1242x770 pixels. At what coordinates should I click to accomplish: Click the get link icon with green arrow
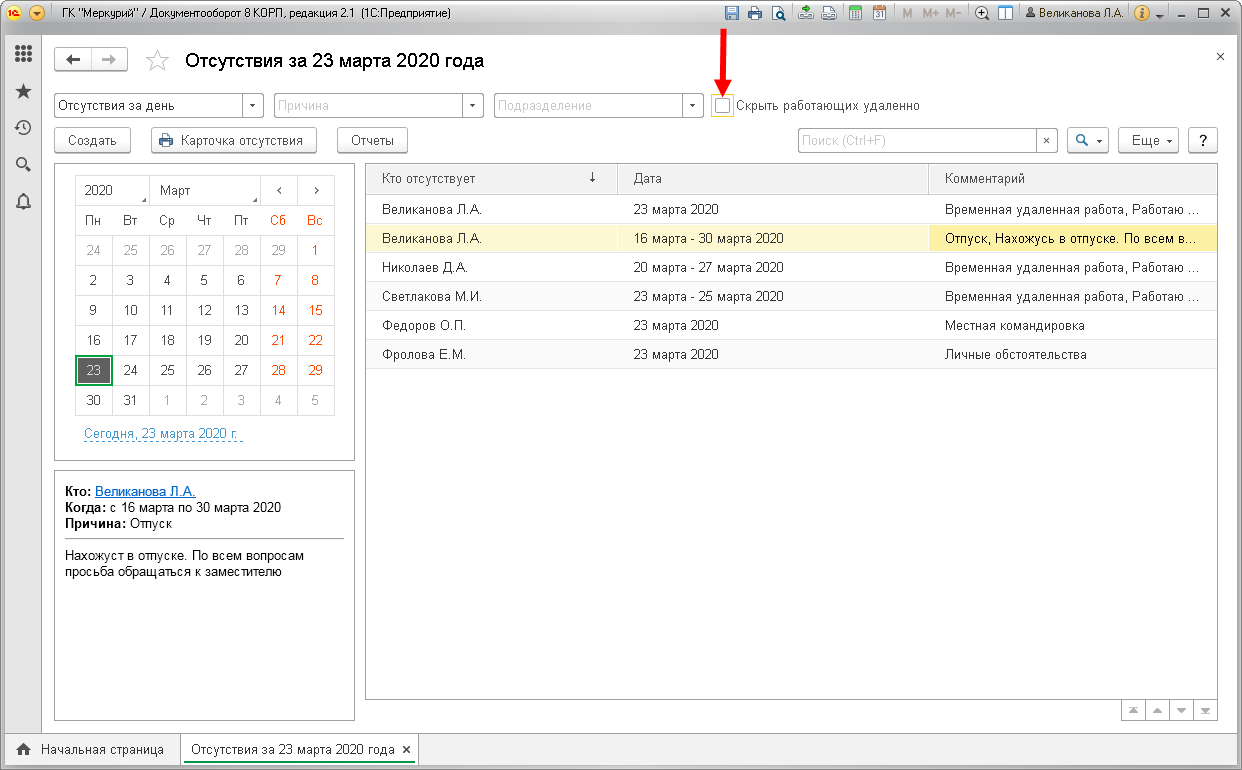click(x=807, y=13)
